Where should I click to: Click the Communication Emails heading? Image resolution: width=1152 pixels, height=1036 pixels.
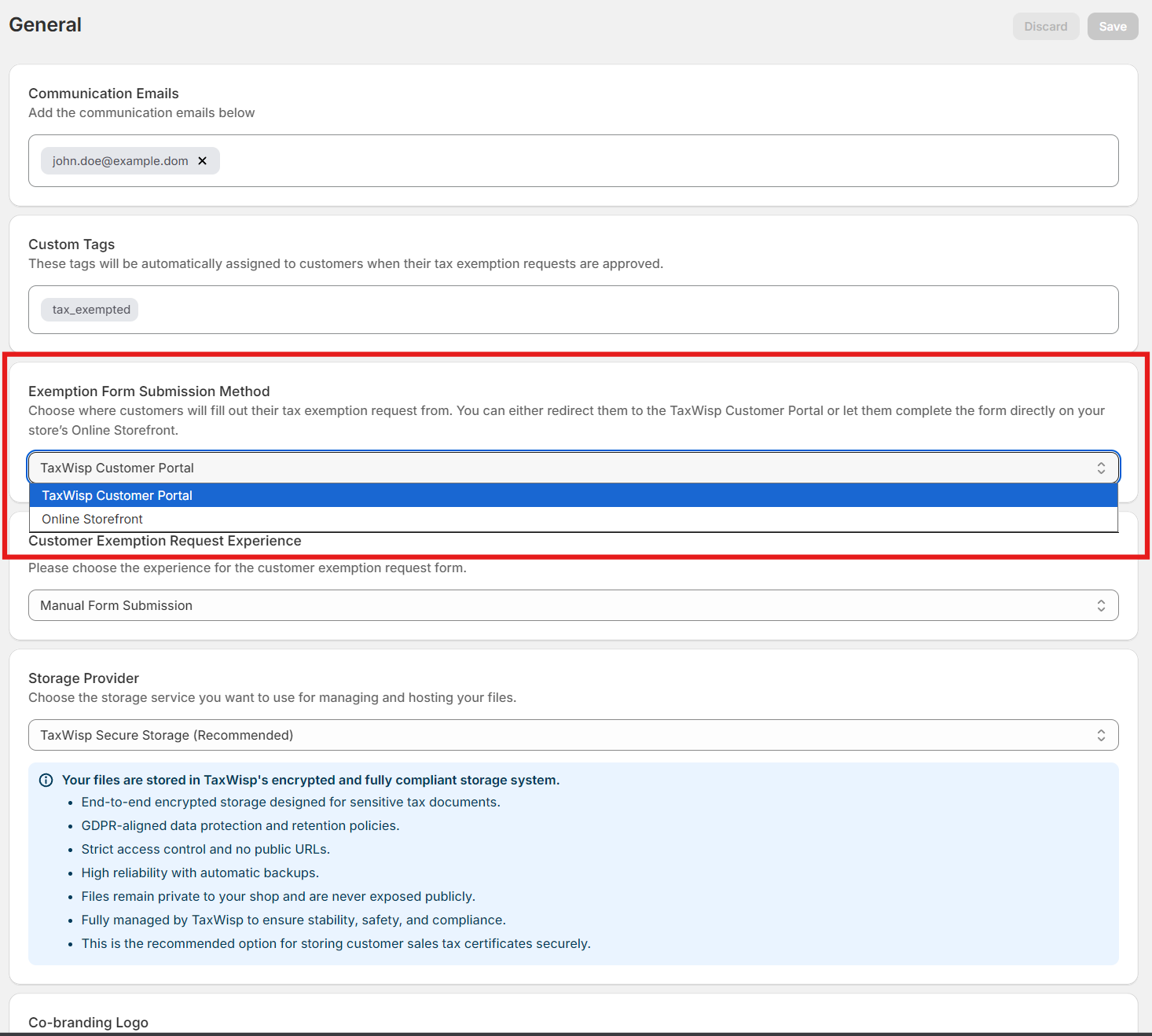pyautogui.click(x=104, y=94)
